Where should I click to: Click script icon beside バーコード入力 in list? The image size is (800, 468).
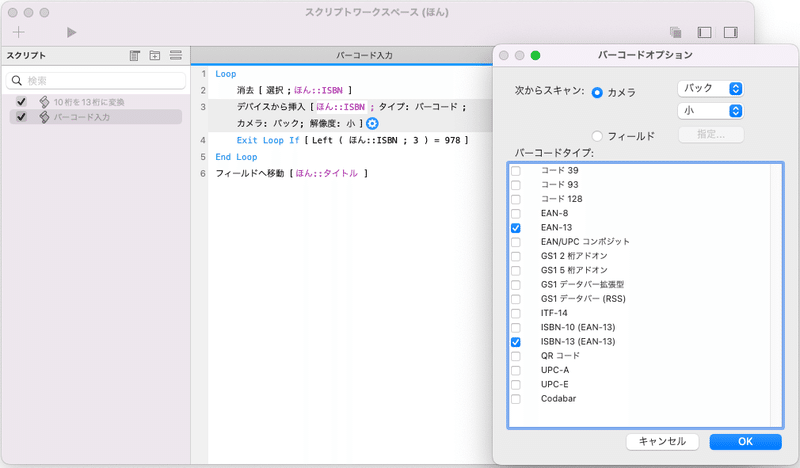(x=44, y=117)
